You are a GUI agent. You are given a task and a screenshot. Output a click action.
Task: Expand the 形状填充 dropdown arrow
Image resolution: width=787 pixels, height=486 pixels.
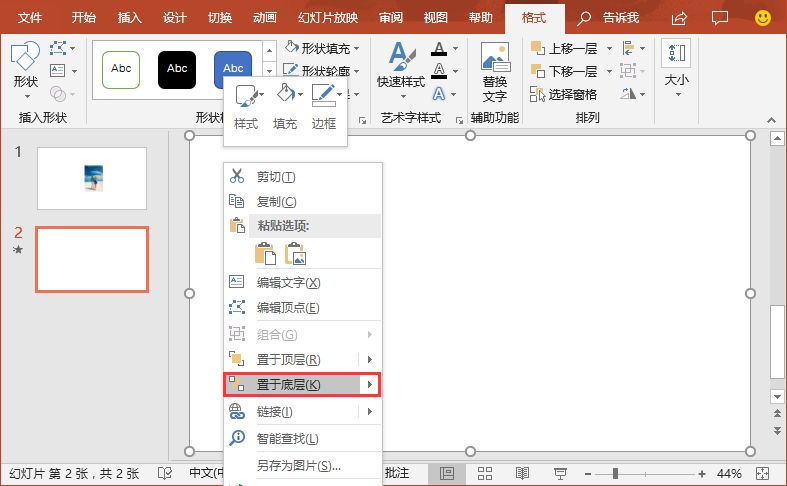tap(357, 49)
